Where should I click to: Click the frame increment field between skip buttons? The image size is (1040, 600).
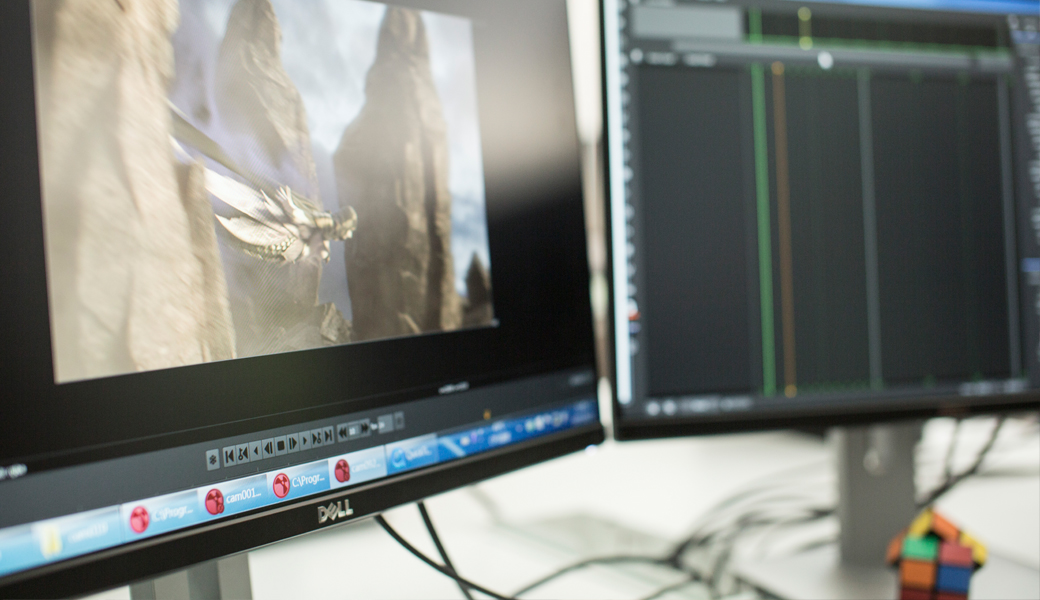coord(354,430)
